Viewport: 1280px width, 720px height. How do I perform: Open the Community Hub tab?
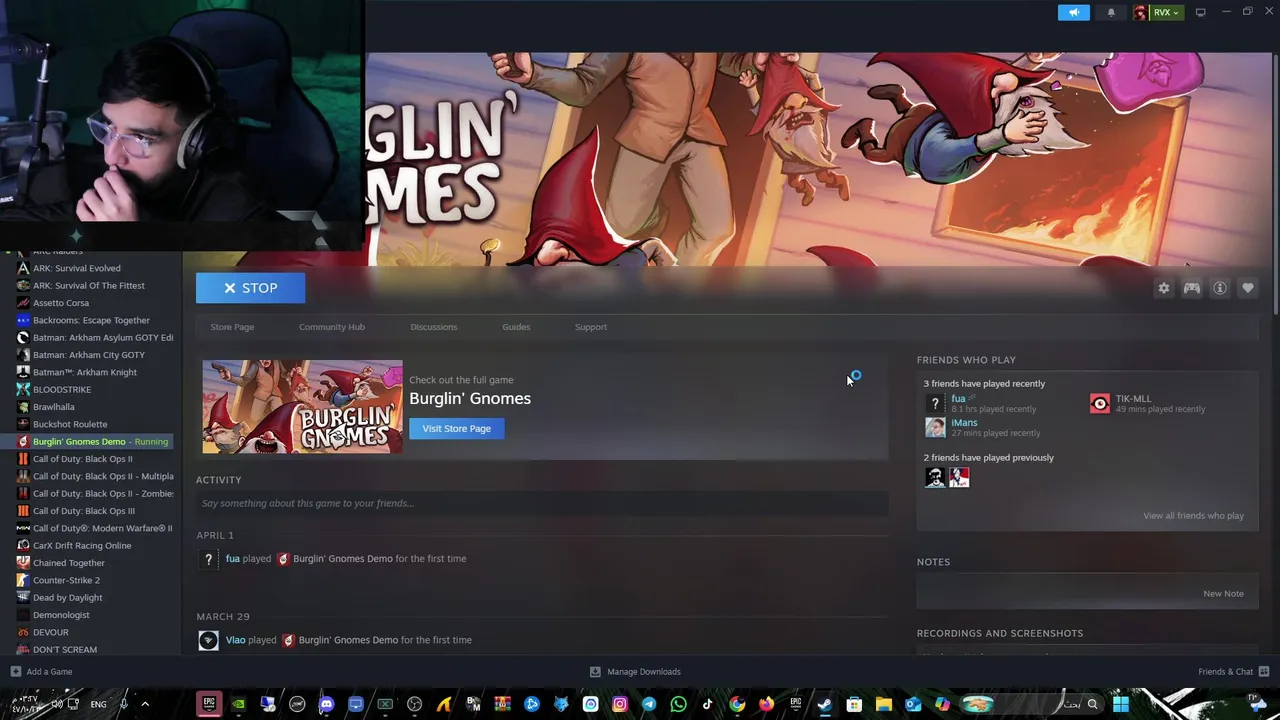pos(332,327)
